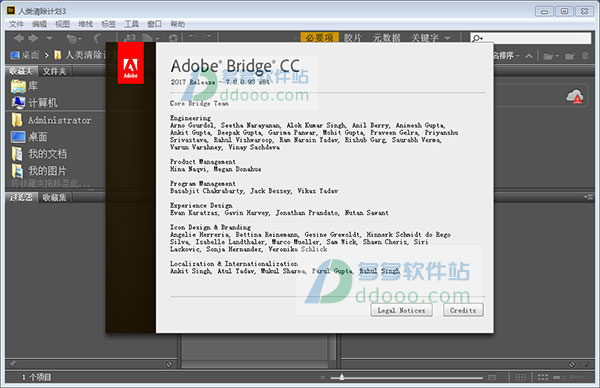
Task: Open the reveal recent file boomerang dropdown
Action: pyautogui.click(x=73, y=38)
